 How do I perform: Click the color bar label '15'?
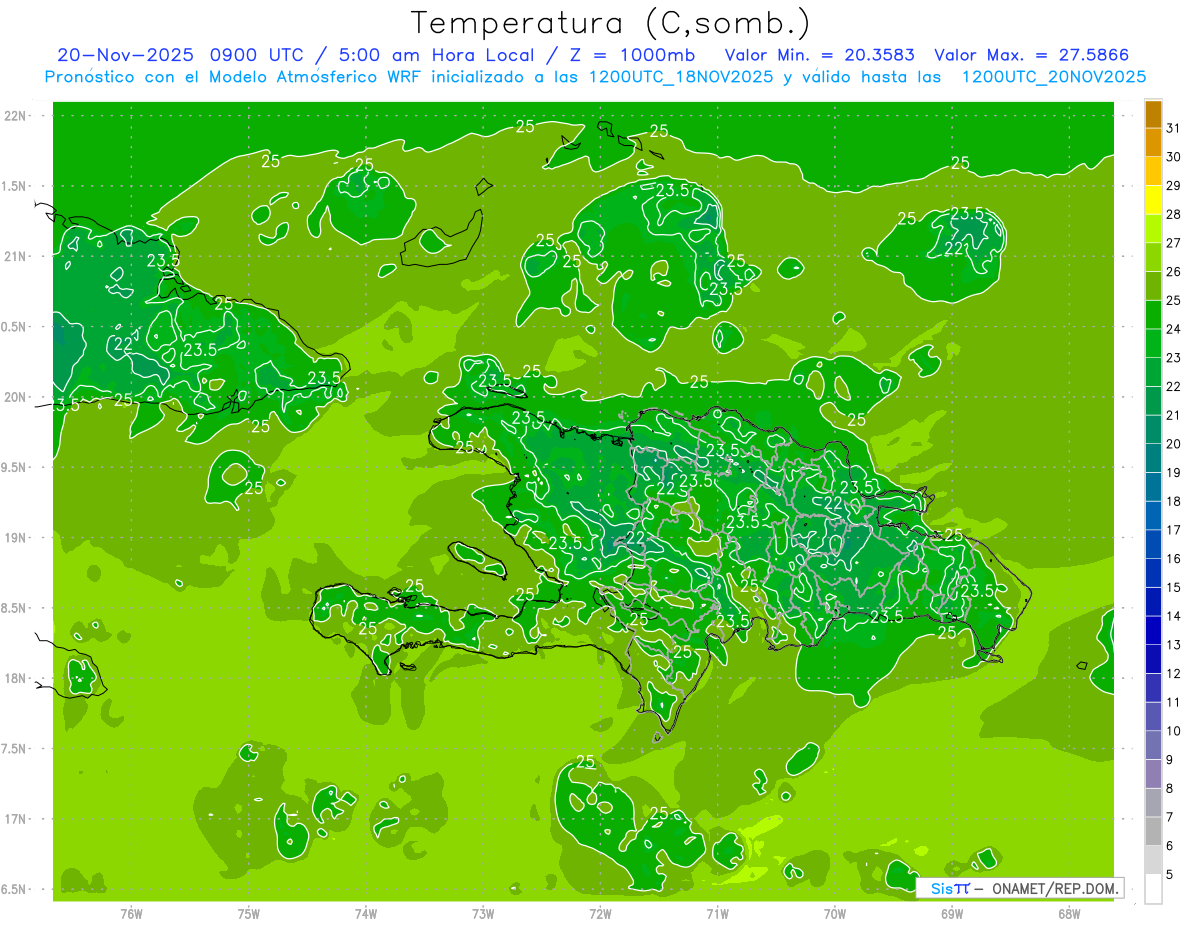coord(1174,587)
